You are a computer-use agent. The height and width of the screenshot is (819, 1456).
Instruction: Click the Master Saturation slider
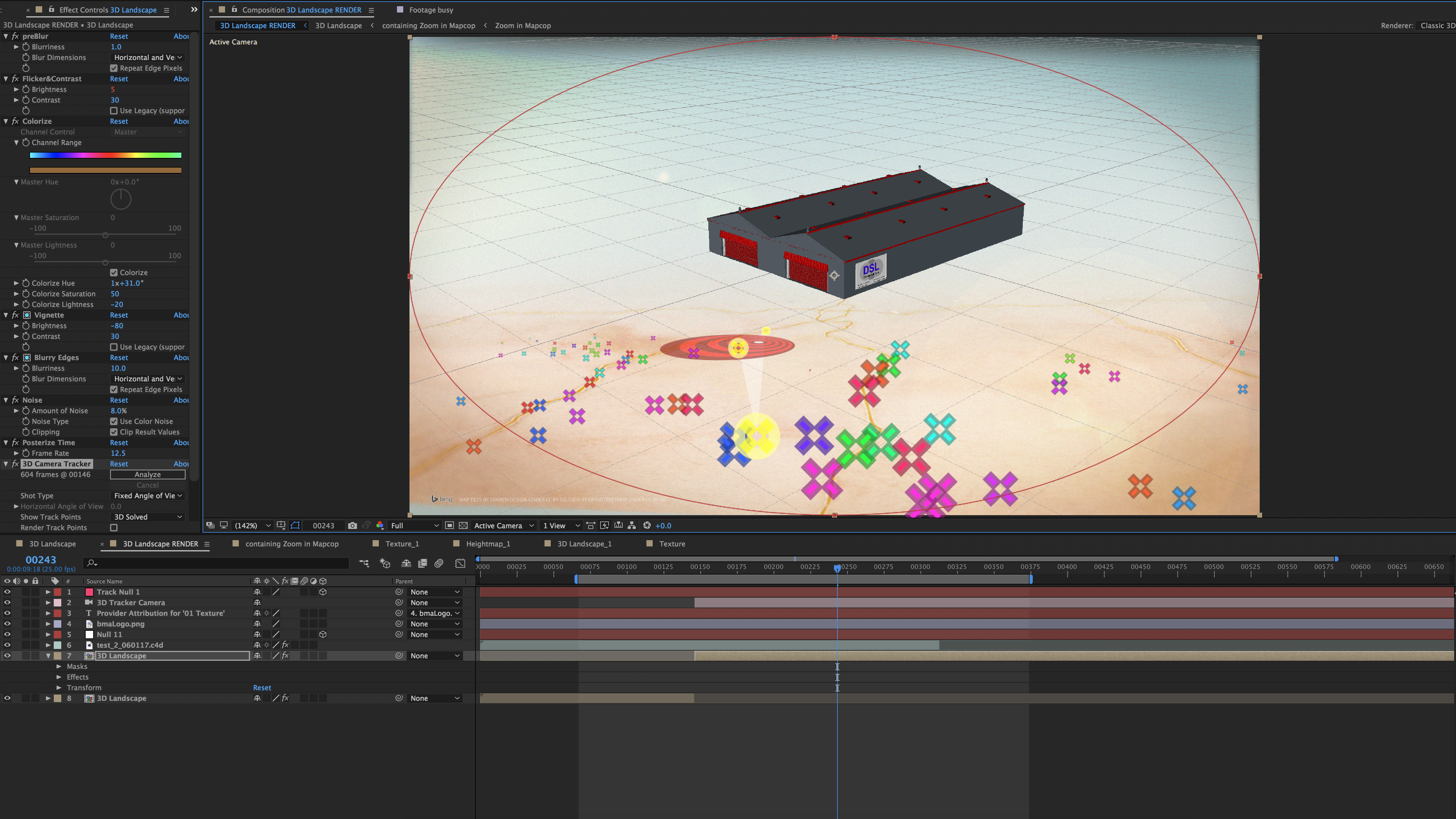click(105, 234)
